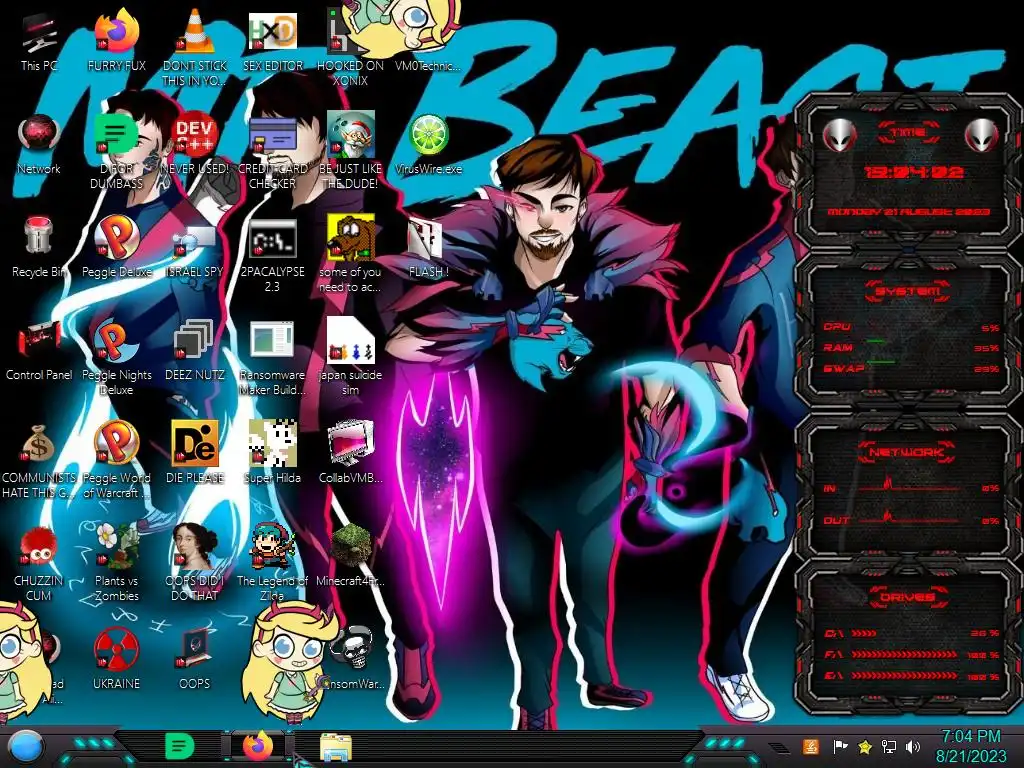Open the Minecraft4Fr grass block icon
1024x768 pixels.
coord(351,546)
